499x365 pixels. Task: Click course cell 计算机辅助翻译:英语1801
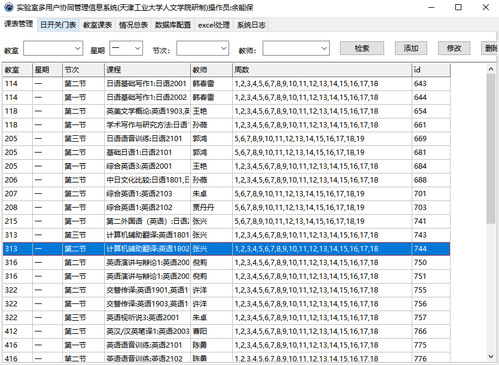tap(147, 235)
